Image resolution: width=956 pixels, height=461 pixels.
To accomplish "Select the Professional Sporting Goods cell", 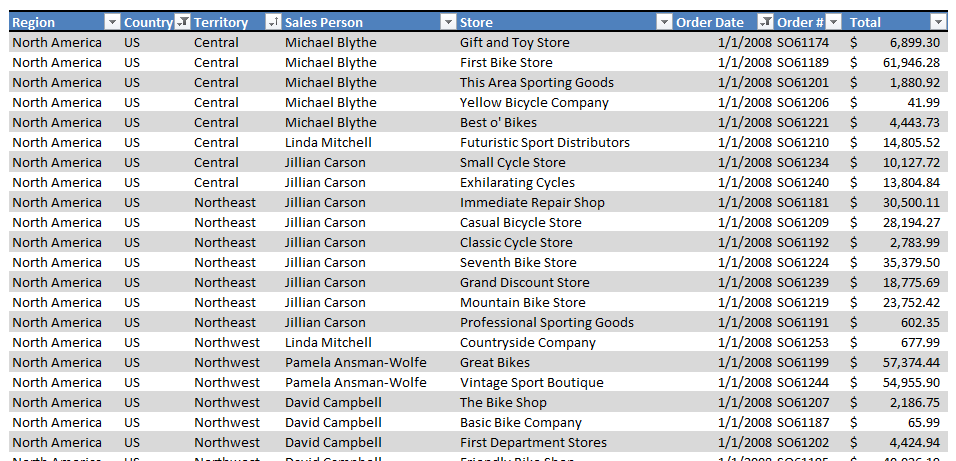I will pyautogui.click(x=565, y=323).
